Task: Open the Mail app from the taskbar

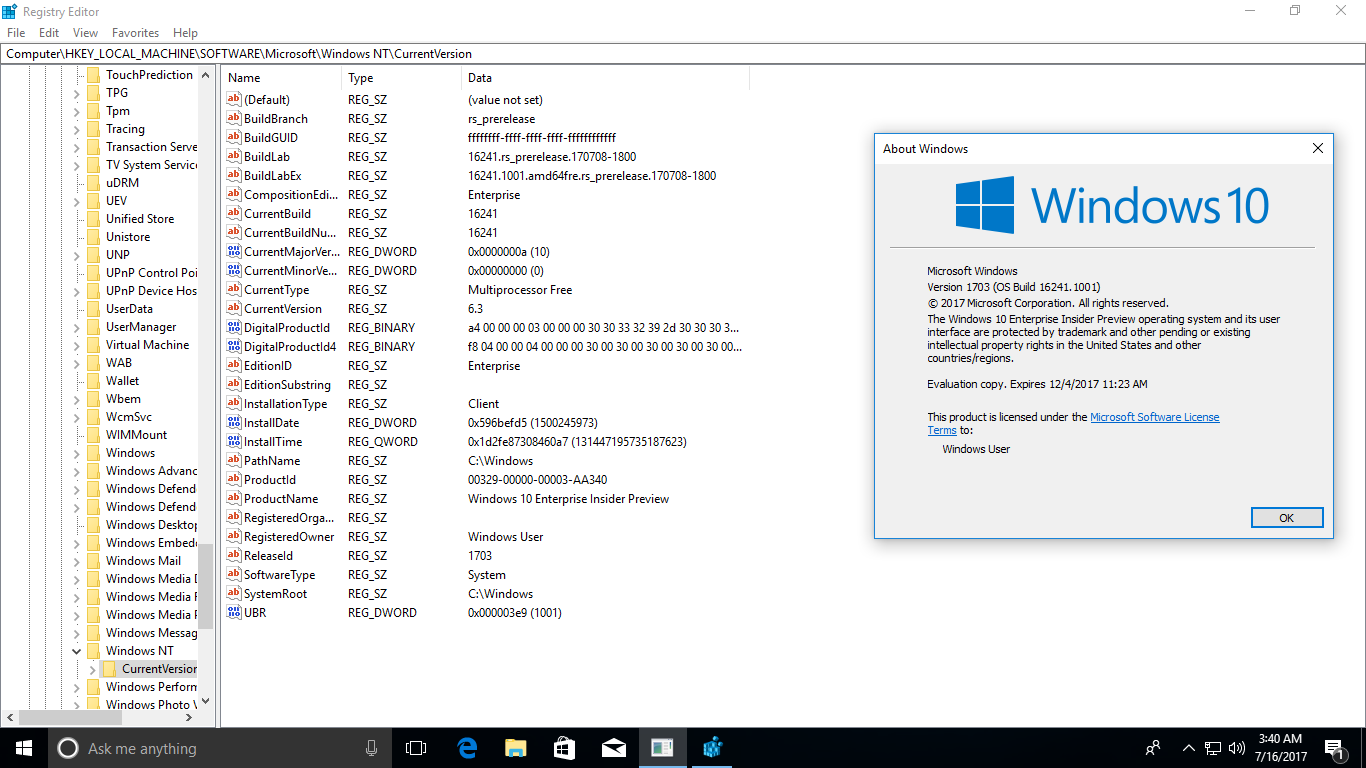Action: pyautogui.click(x=614, y=748)
